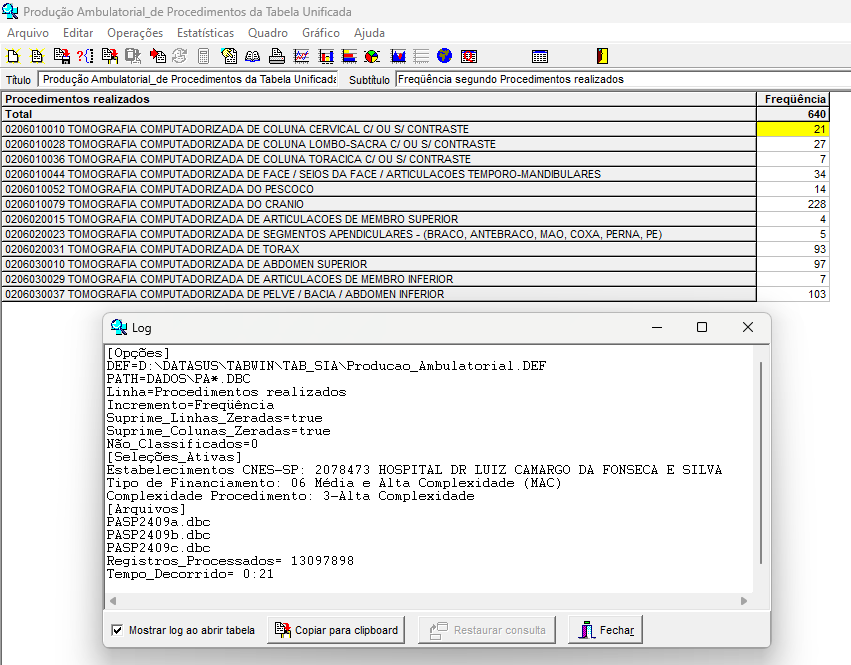Image resolution: width=851 pixels, height=665 pixels.
Task: Click the new blank table icon
Action: tap(13, 56)
